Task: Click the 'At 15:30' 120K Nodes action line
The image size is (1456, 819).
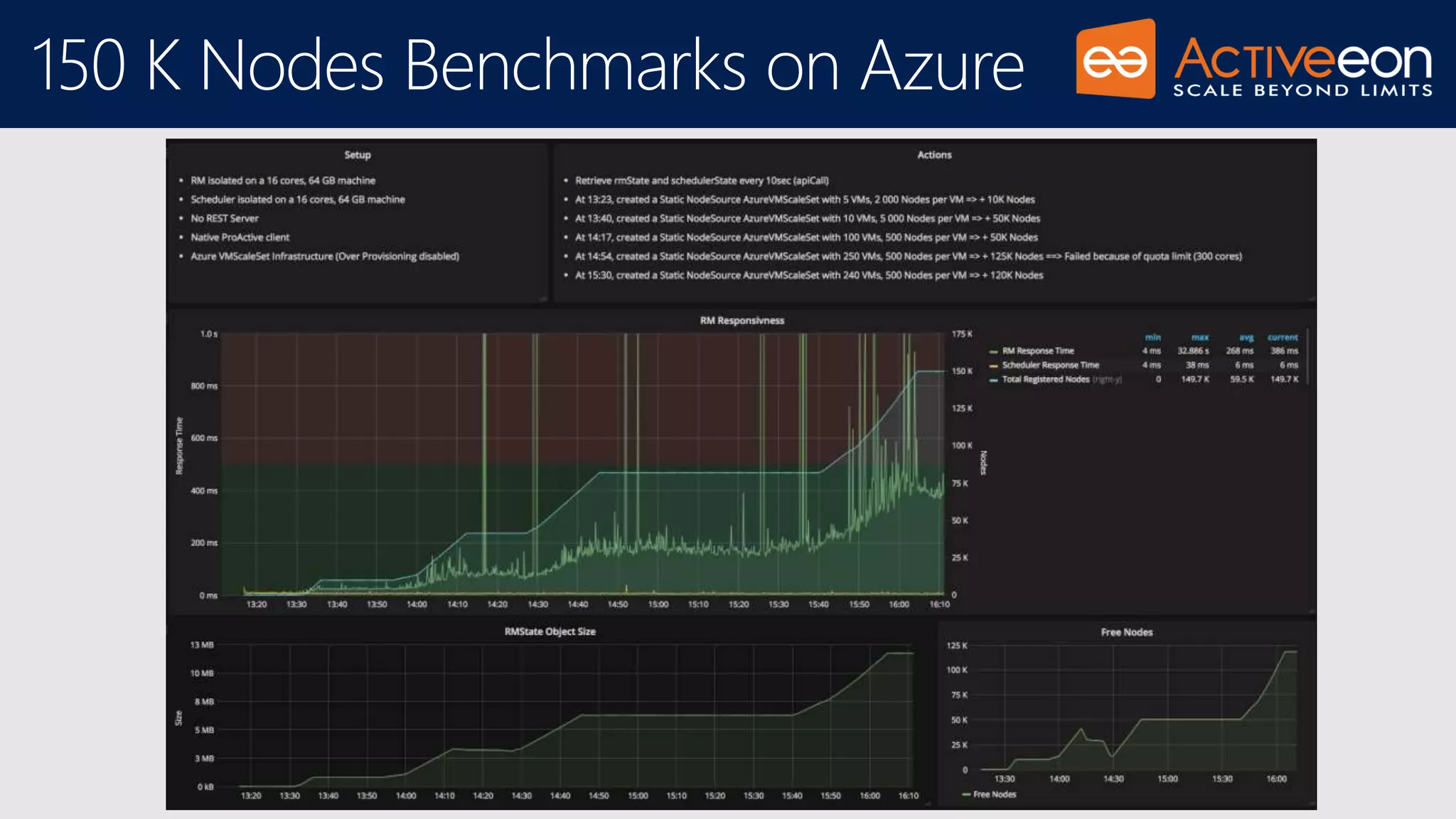Action: pos(809,275)
